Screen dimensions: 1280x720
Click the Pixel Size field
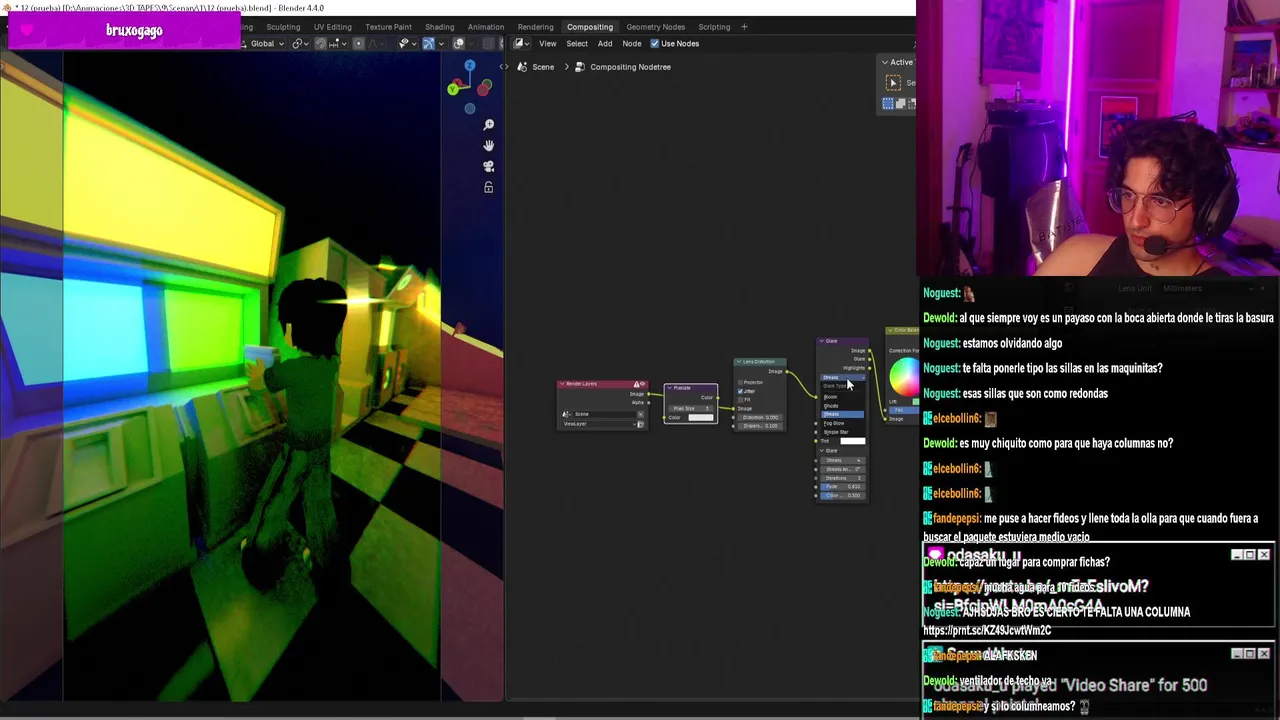(x=690, y=408)
